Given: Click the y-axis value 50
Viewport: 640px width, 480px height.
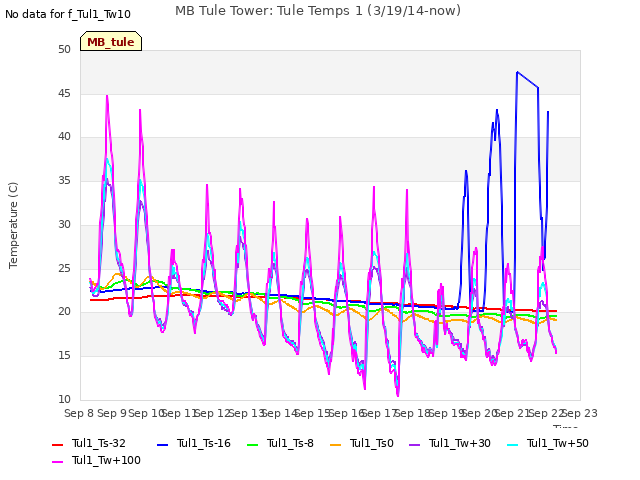Looking at the screenshot, I should pyautogui.click(x=64, y=49).
